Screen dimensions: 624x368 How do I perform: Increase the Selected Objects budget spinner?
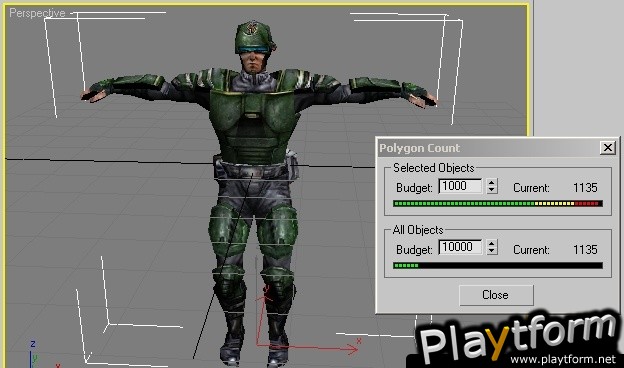coord(492,183)
